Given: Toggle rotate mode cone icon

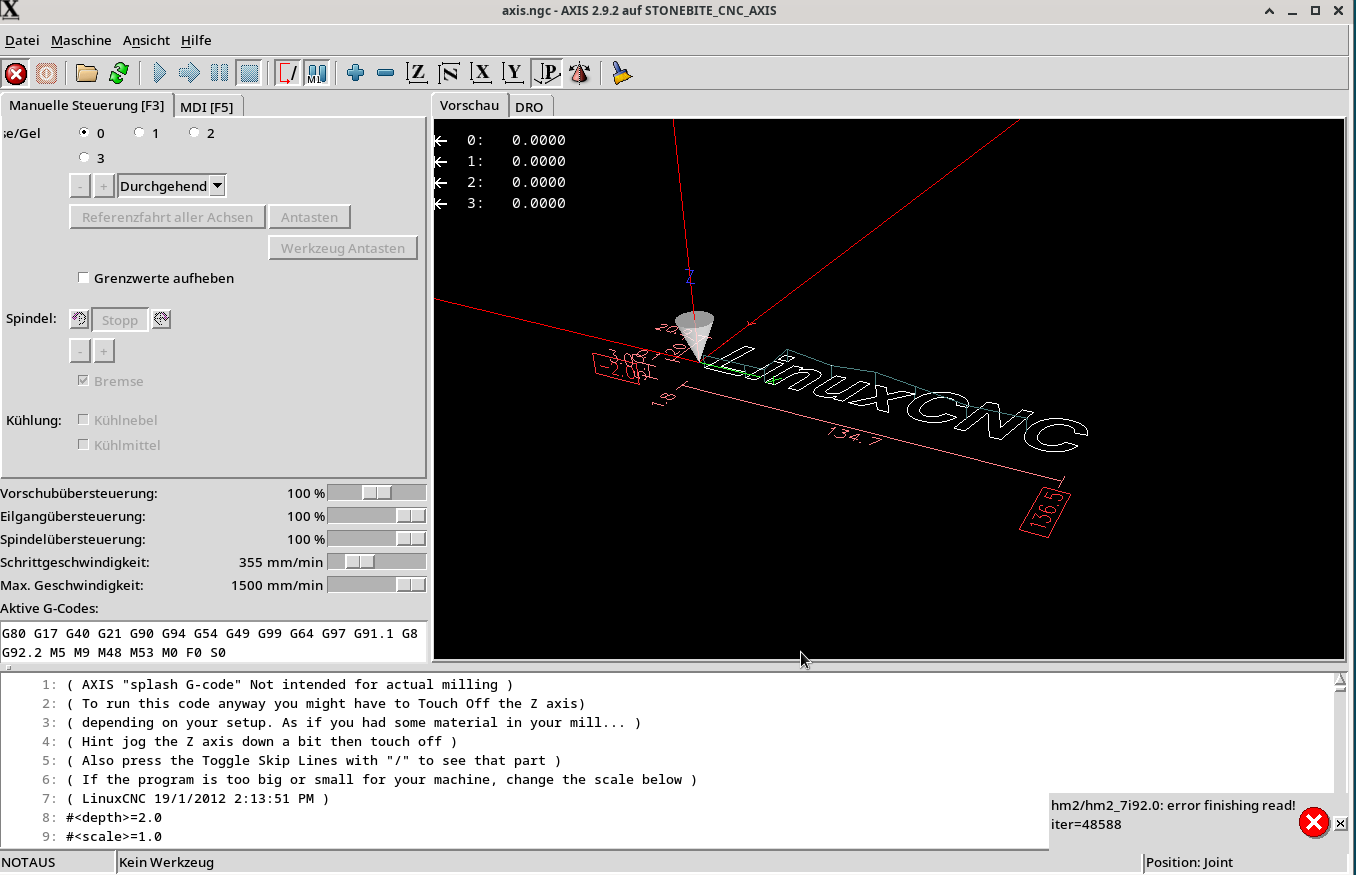Looking at the screenshot, I should [578, 73].
